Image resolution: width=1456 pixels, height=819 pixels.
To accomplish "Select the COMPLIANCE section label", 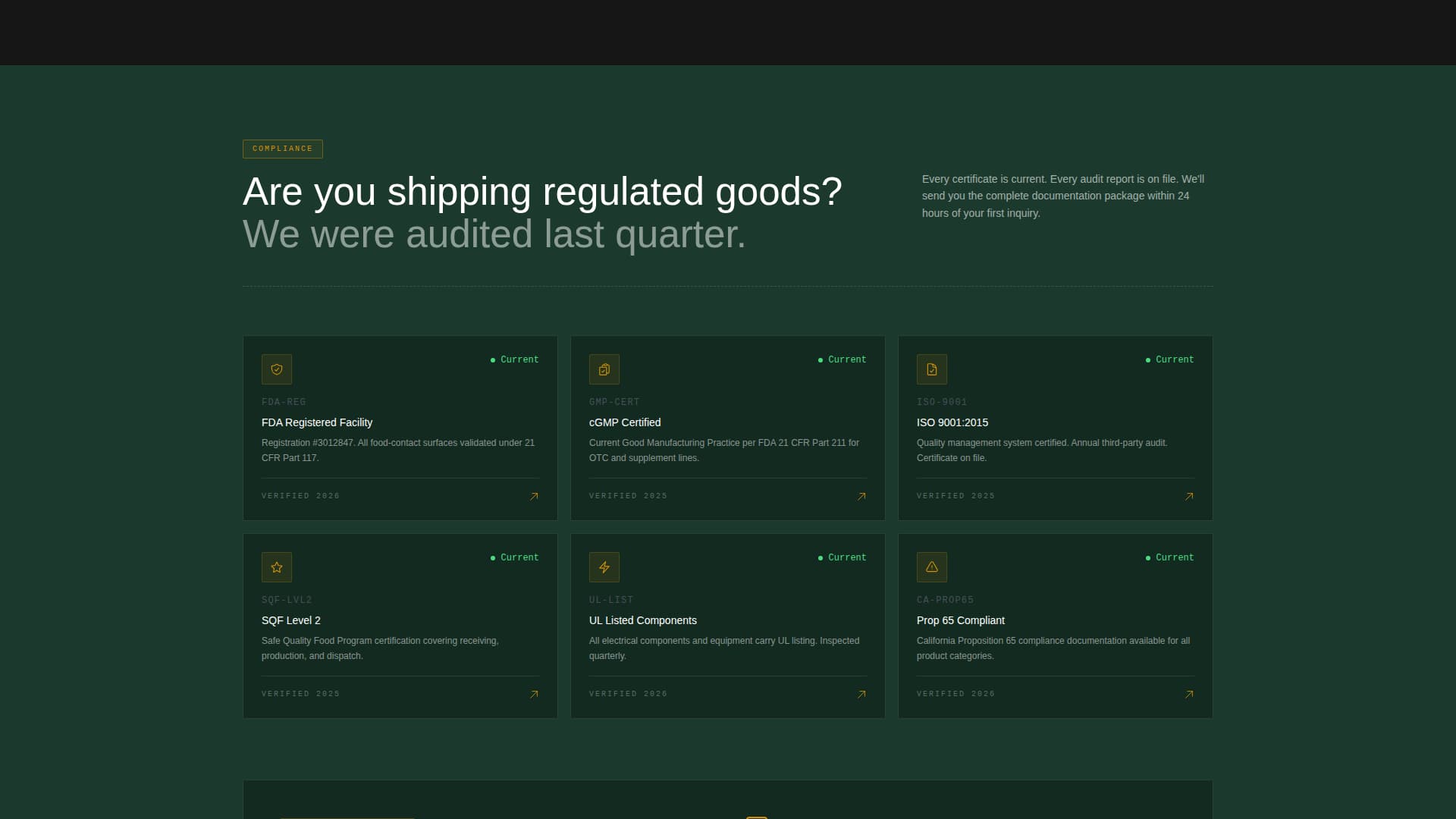I will coord(282,149).
